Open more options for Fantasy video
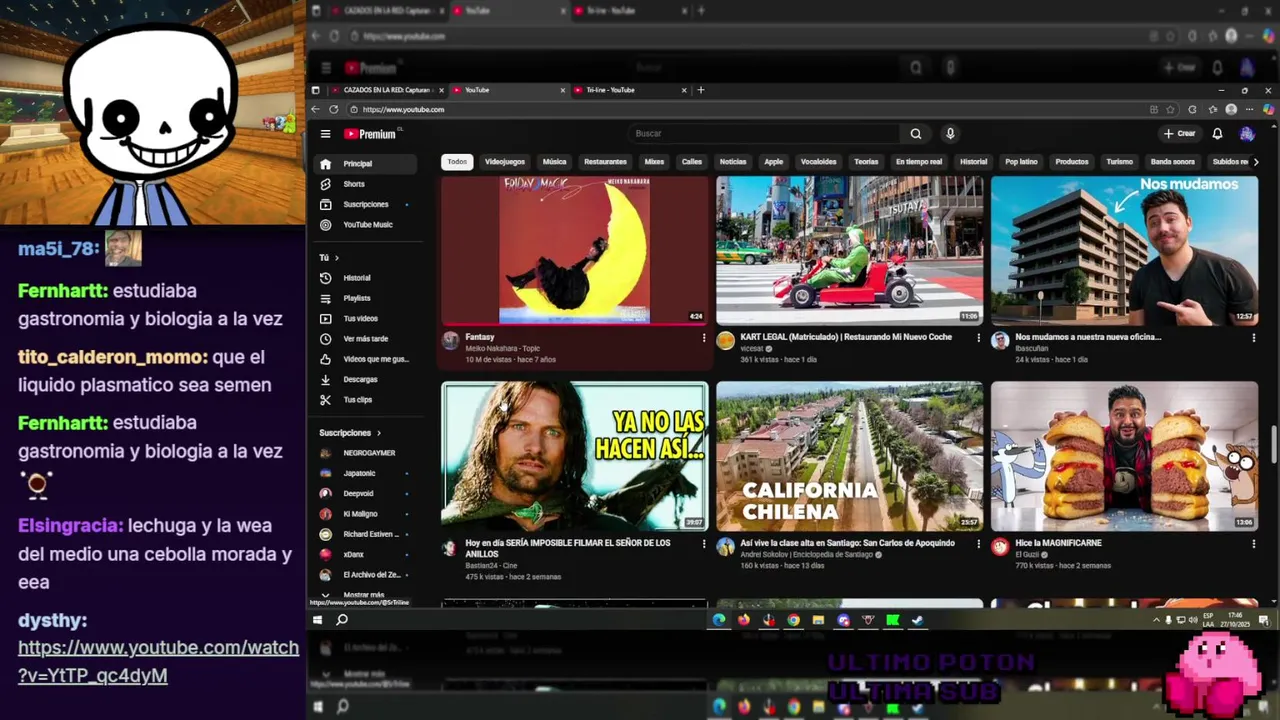The width and height of the screenshot is (1280, 720). click(704, 338)
